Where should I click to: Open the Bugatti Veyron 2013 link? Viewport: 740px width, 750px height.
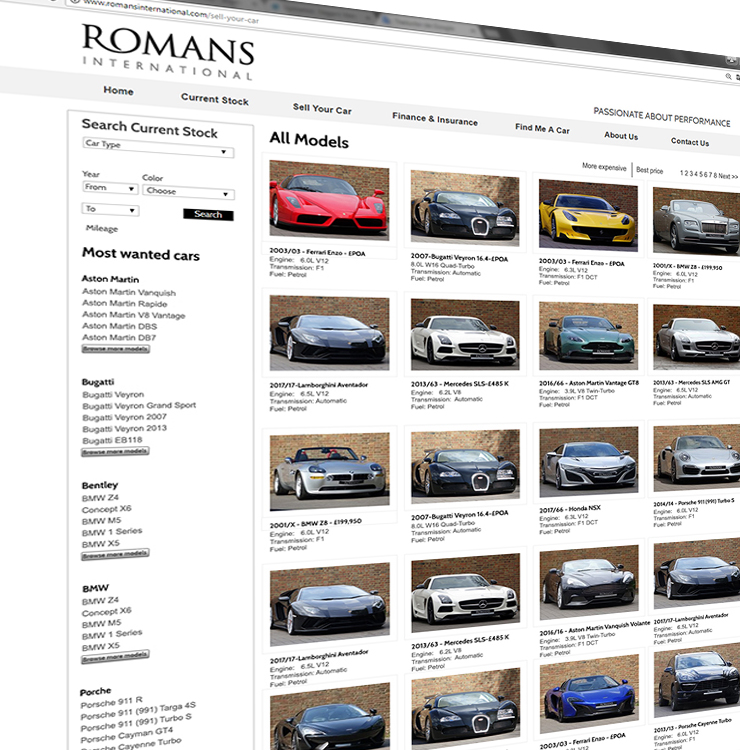click(x=124, y=429)
